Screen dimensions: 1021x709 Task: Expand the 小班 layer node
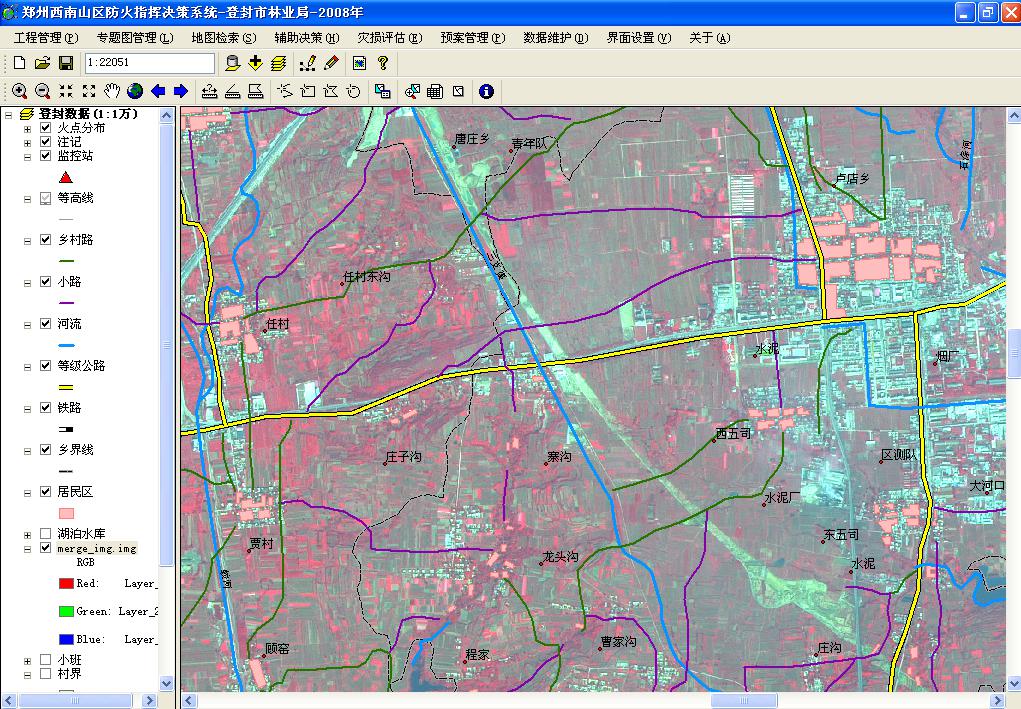point(27,660)
